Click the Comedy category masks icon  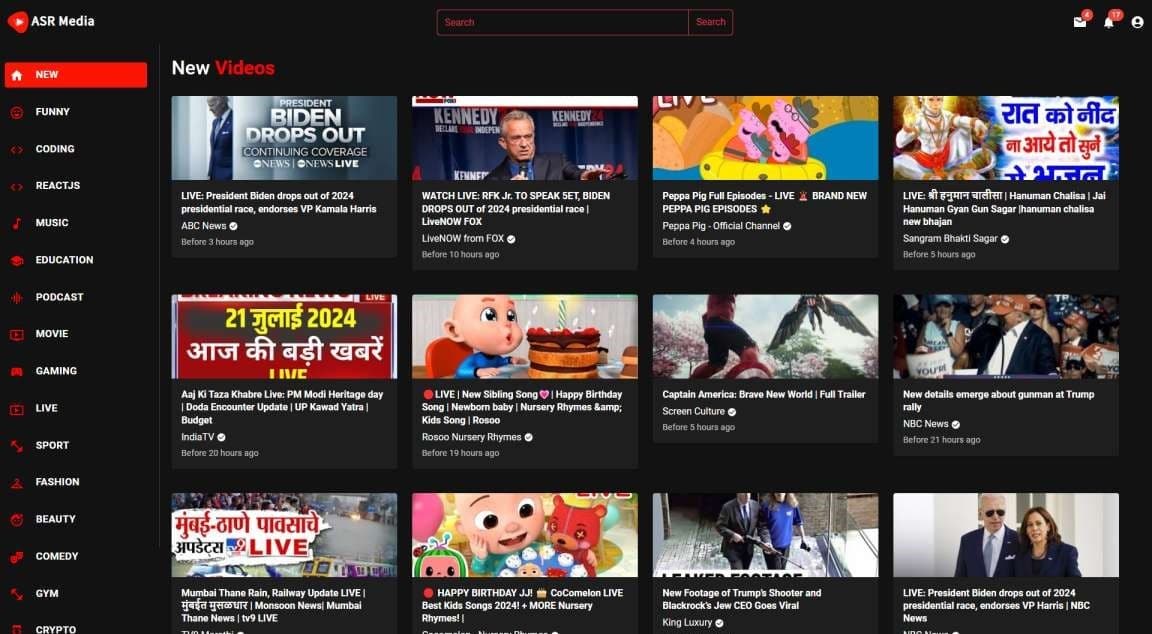tap(17, 557)
